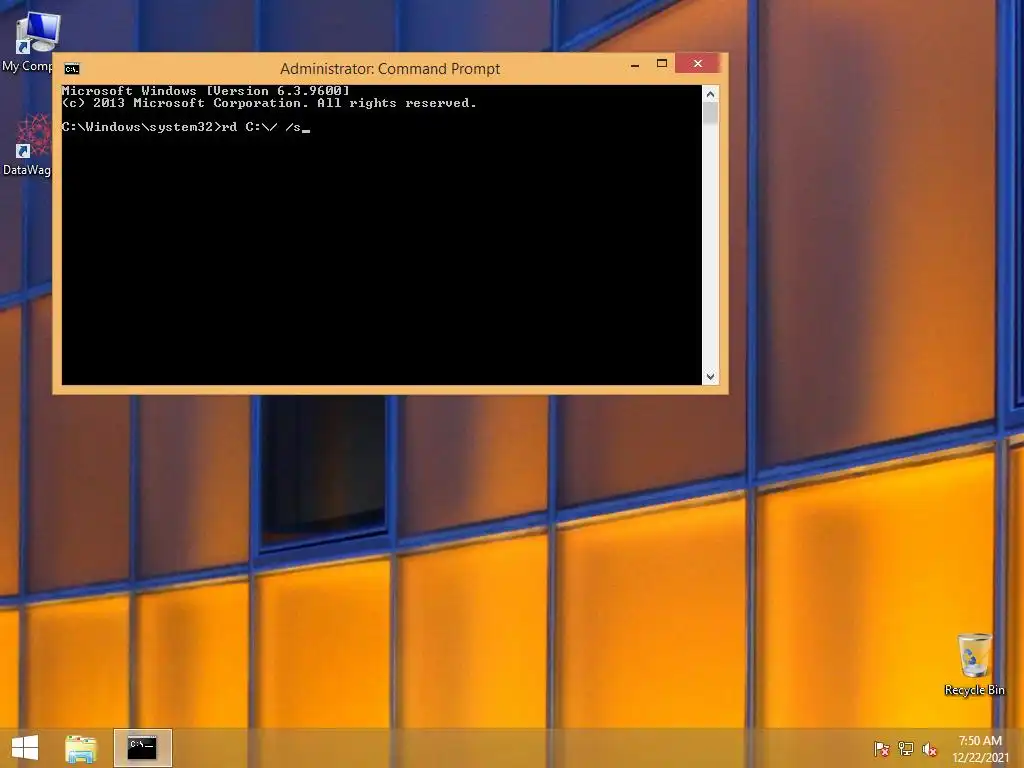Select Command Prompt taskbar button

point(142,748)
